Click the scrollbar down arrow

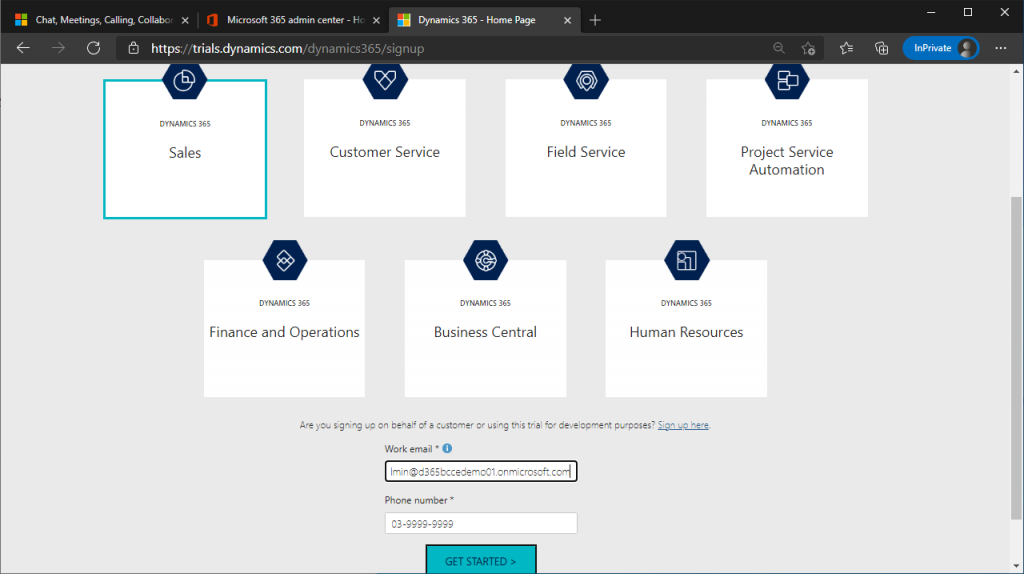coord(1016,566)
